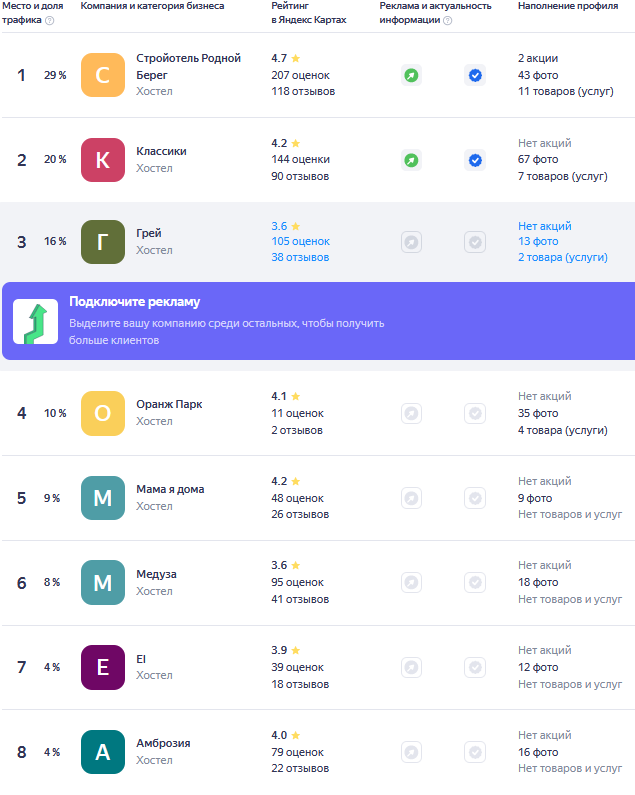Click the gray verification checkmark for Медуза
635x795 pixels.
tap(475, 583)
